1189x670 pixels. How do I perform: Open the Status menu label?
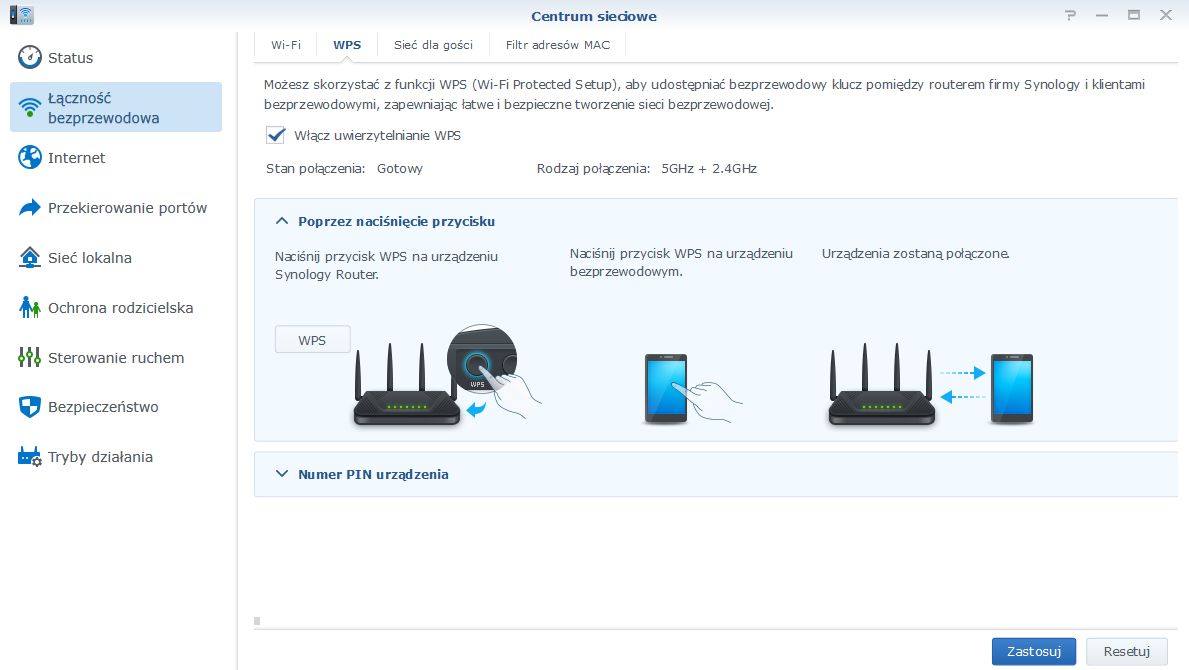coord(71,58)
